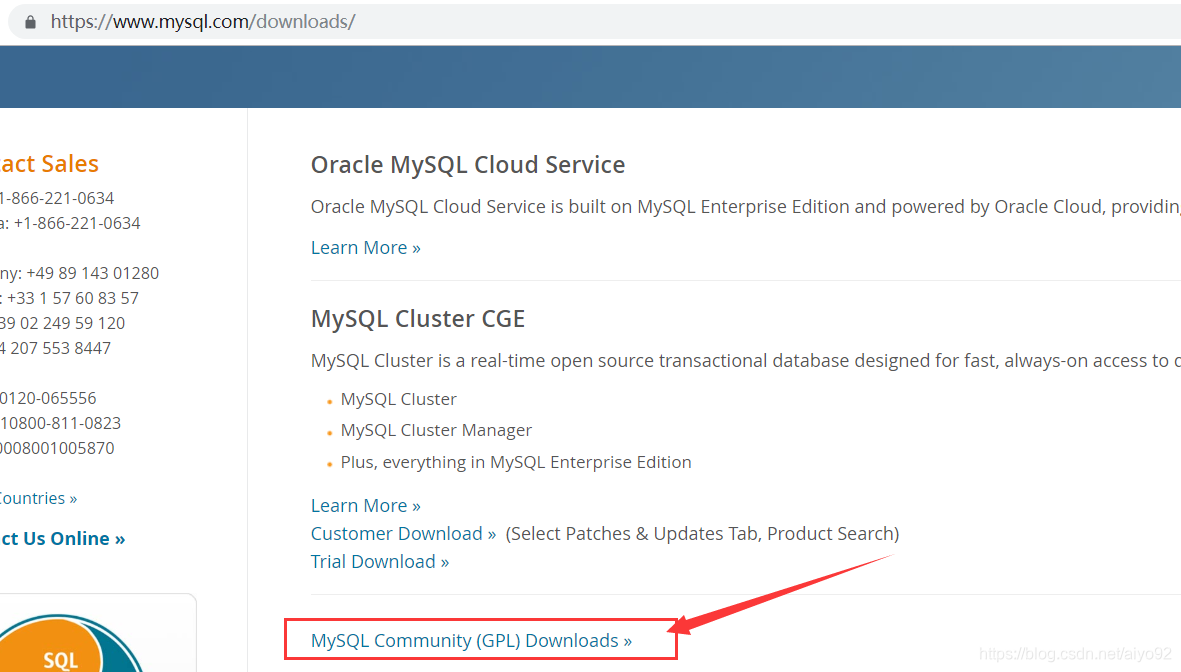Image resolution: width=1181 pixels, height=672 pixels.
Task: Click the MySQL Cluster Manager bullet item
Action: pyautogui.click(x=436, y=430)
